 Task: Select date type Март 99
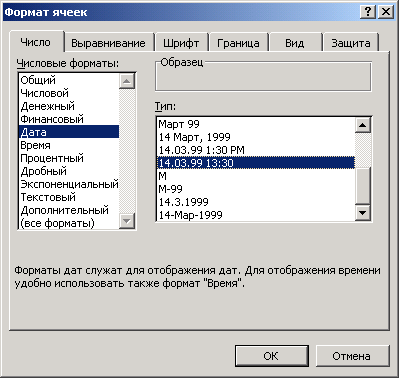coord(256,124)
